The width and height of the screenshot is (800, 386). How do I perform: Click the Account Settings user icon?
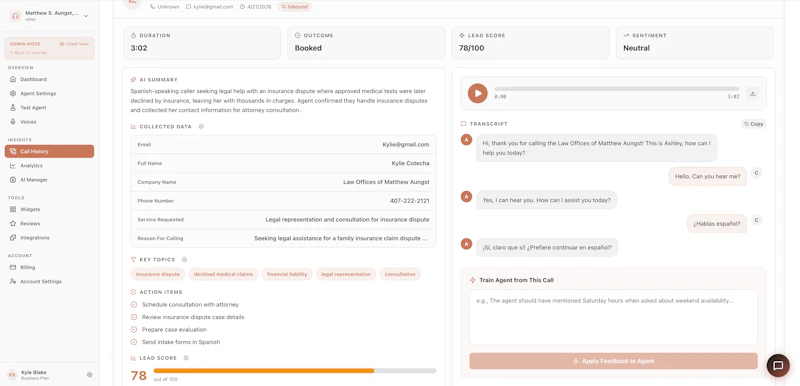pyautogui.click(x=13, y=281)
